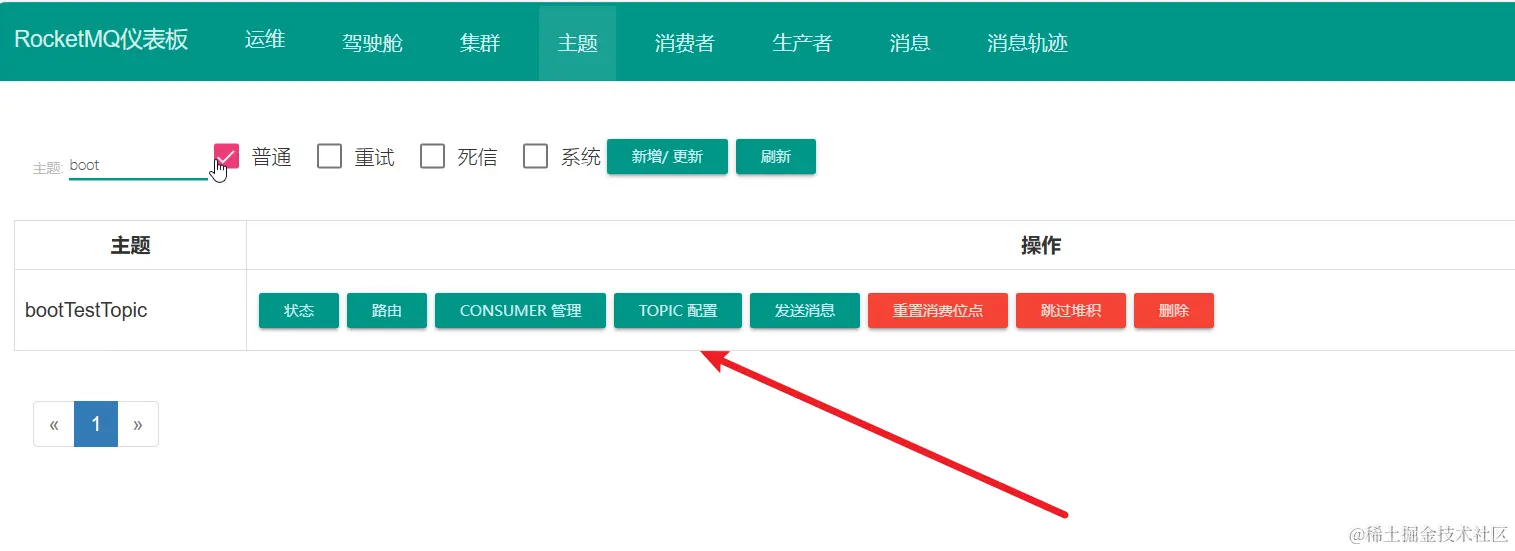1515x551 pixels.
Task: Open the 驾驶舱 nav tab
Action: [x=372, y=43]
